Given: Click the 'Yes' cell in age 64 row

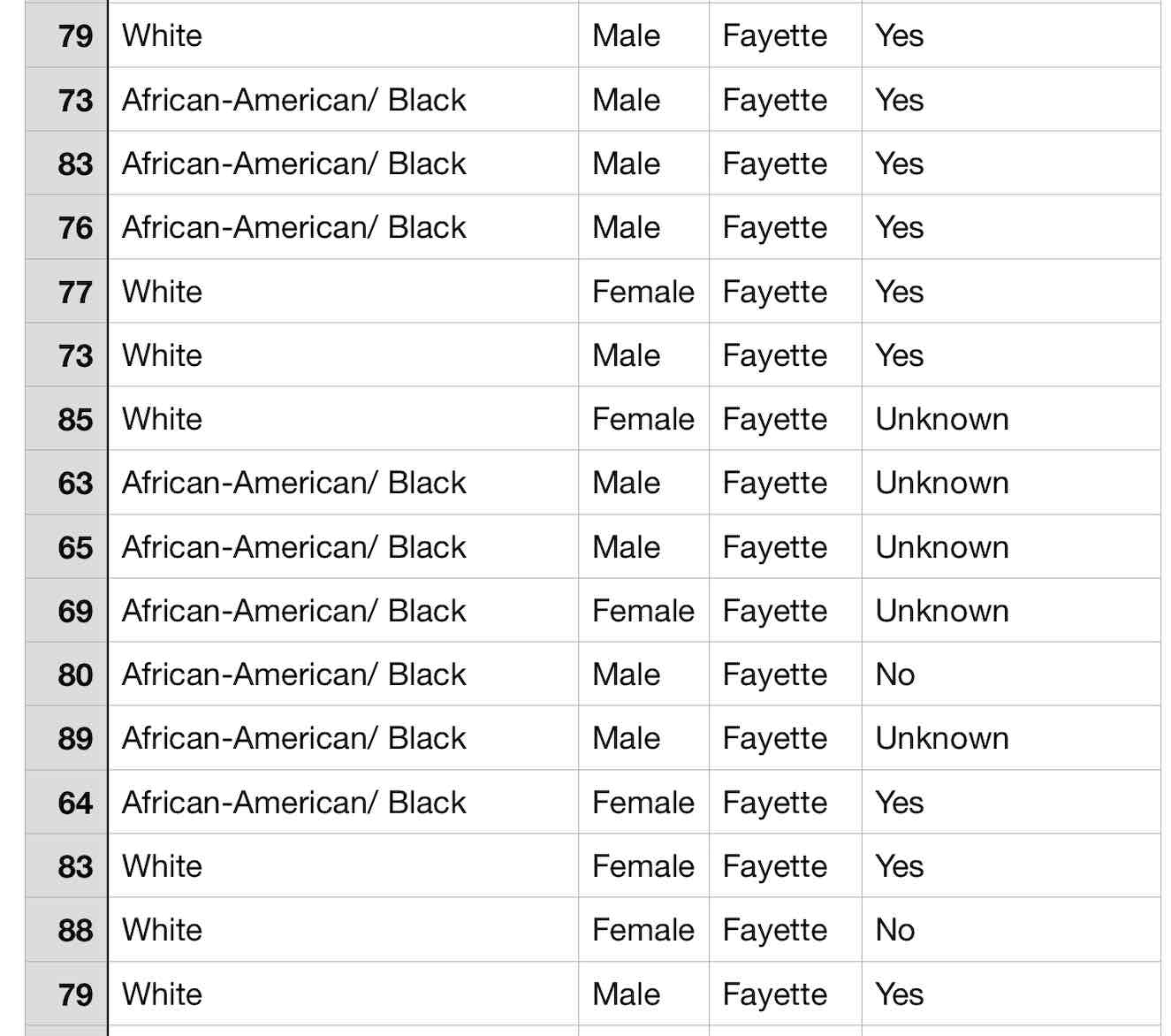Looking at the screenshot, I should [899, 803].
